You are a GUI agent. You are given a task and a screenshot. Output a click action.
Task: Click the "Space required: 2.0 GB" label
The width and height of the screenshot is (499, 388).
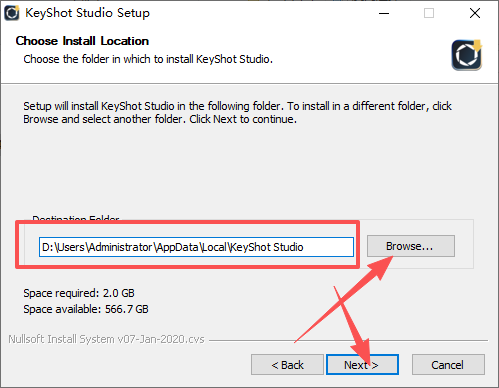[79, 293]
